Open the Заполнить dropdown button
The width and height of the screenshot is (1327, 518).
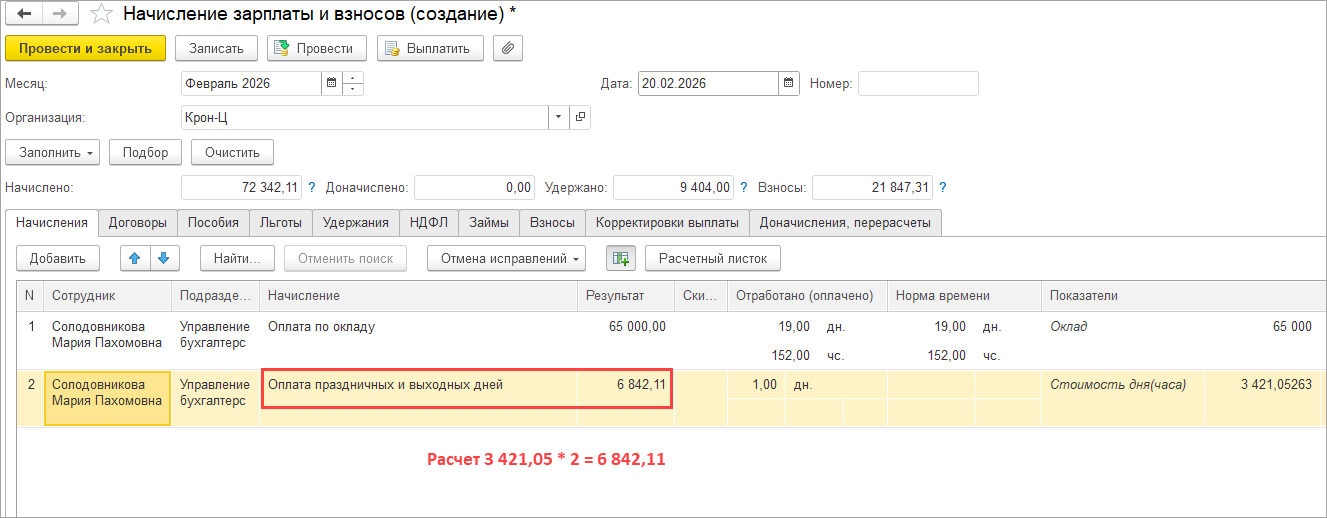pyautogui.click(x=53, y=152)
